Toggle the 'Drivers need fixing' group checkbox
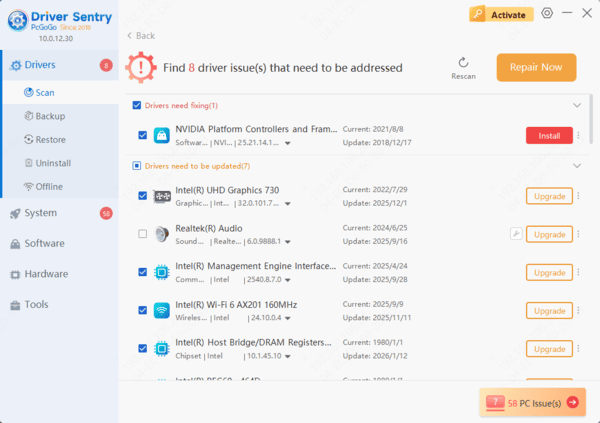Viewport: 600px width, 423px height. pos(137,105)
